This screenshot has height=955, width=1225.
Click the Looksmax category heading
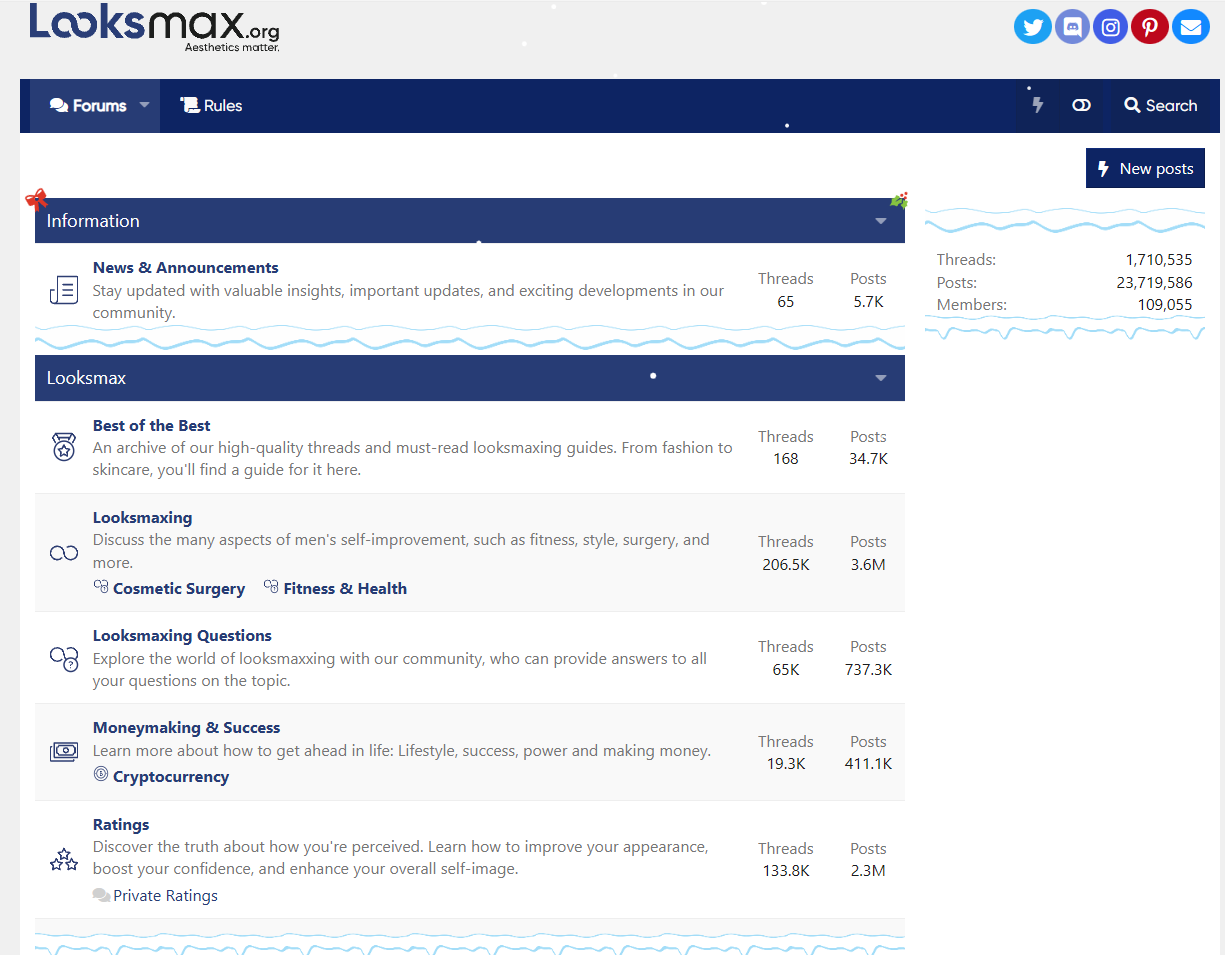[x=86, y=378]
